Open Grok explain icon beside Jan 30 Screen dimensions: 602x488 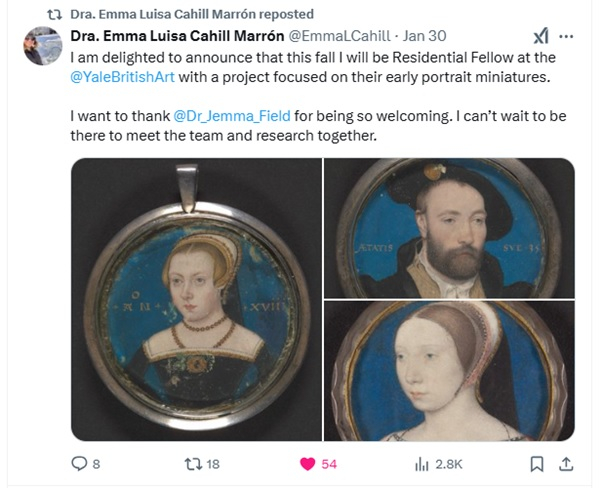541,36
